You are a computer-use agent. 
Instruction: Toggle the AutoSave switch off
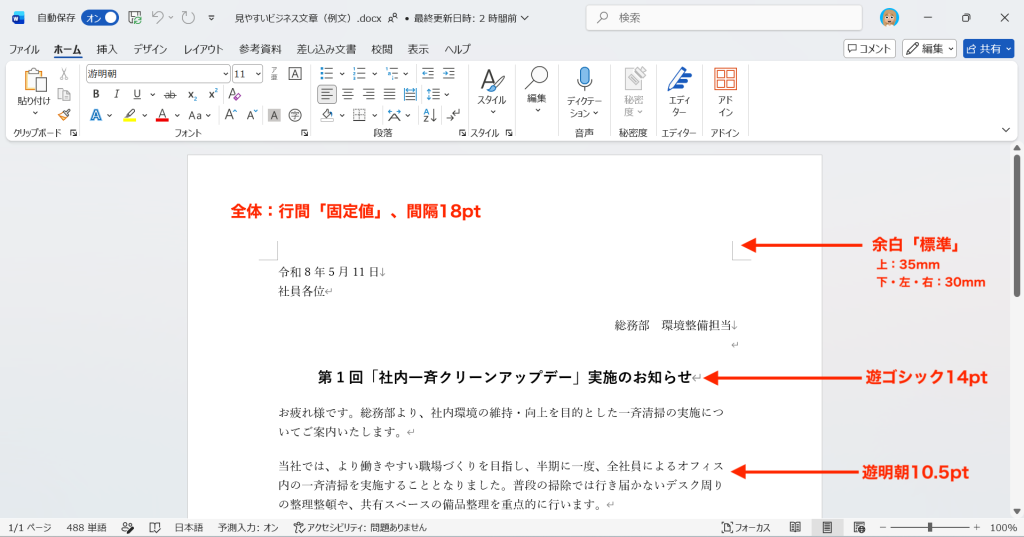100,18
